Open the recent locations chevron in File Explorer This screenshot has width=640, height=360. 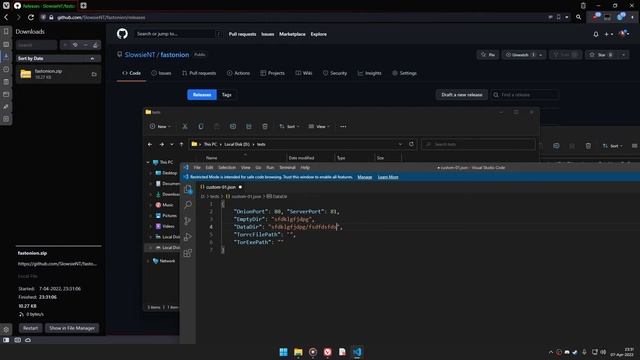(172, 144)
